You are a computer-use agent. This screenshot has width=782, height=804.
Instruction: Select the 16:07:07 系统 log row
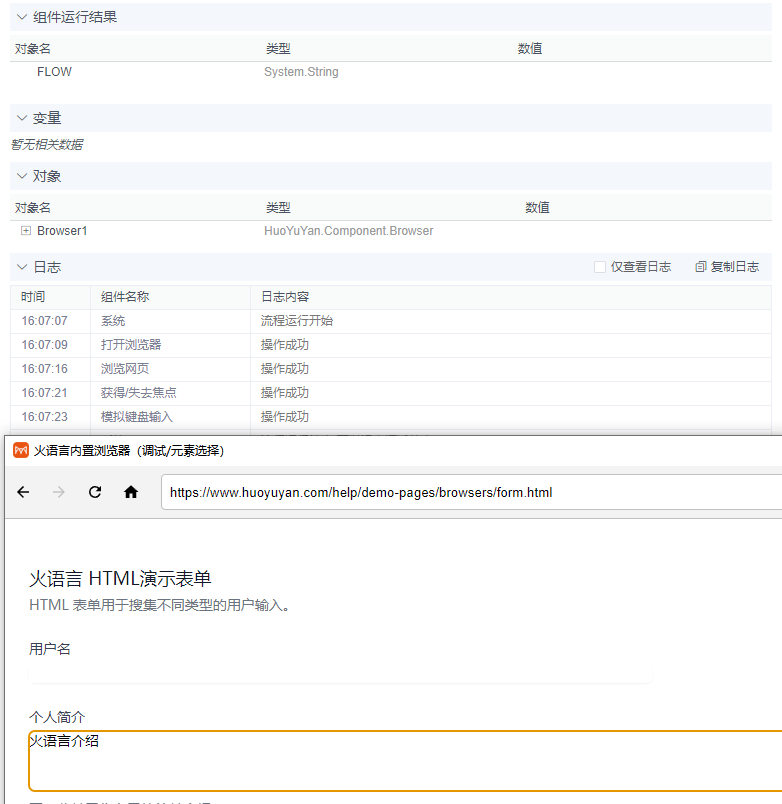(391, 321)
